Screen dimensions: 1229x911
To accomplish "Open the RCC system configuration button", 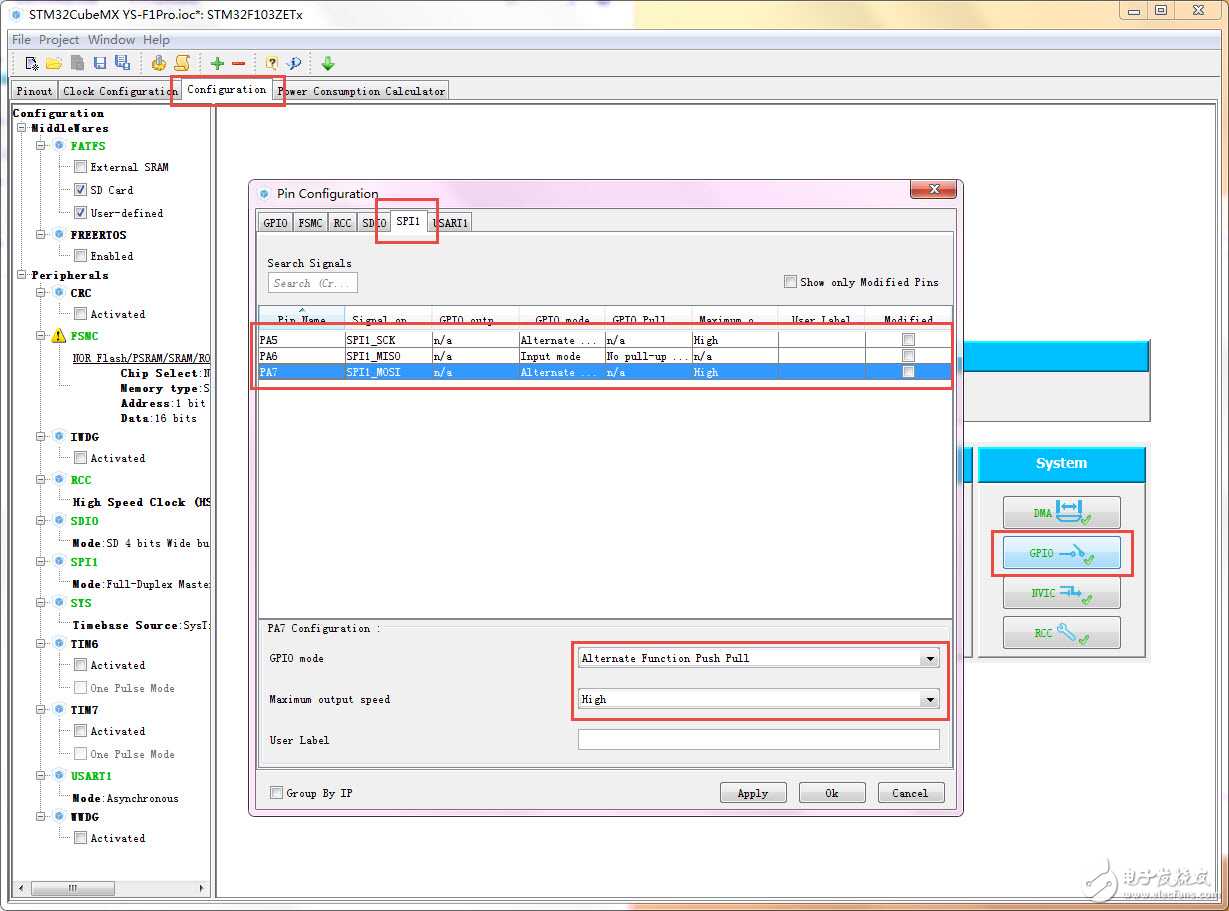I will pyautogui.click(x=1061, y=633).
